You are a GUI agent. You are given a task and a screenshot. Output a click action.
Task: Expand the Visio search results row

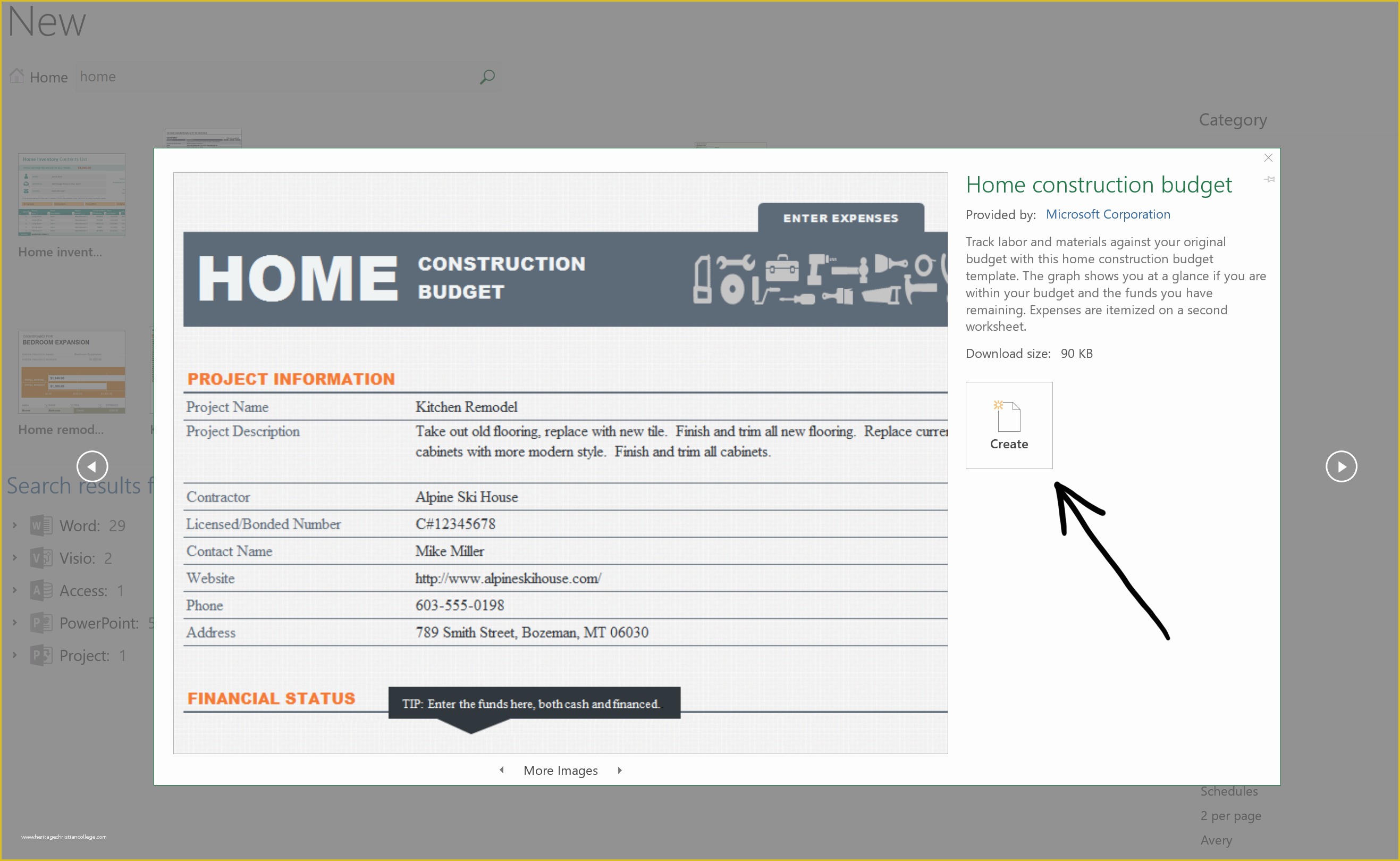tap(15, 557)
